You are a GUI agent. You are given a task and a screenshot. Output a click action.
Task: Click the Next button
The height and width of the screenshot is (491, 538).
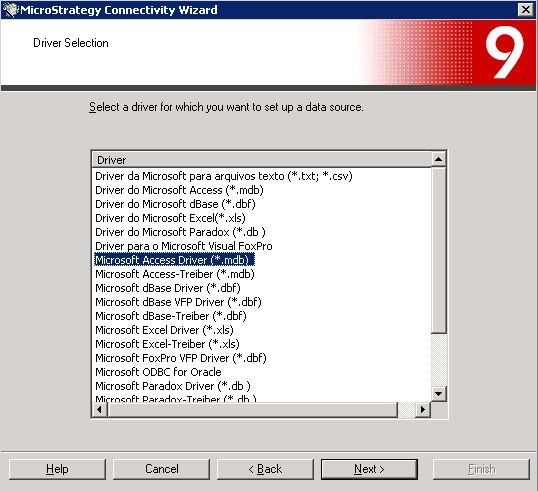tap(369, 469)
